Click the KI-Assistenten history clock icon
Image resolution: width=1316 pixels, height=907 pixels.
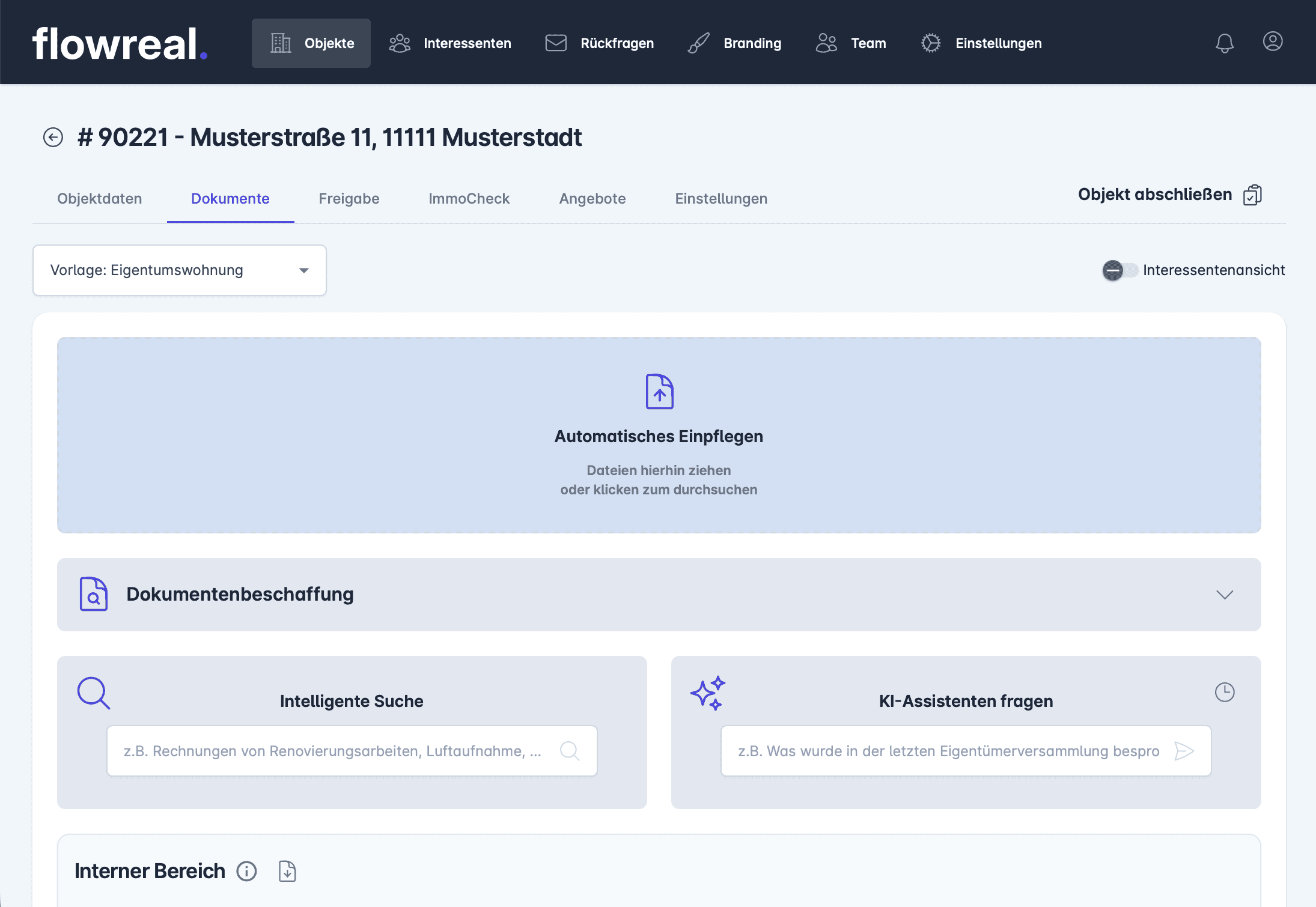coord(1224,692)
